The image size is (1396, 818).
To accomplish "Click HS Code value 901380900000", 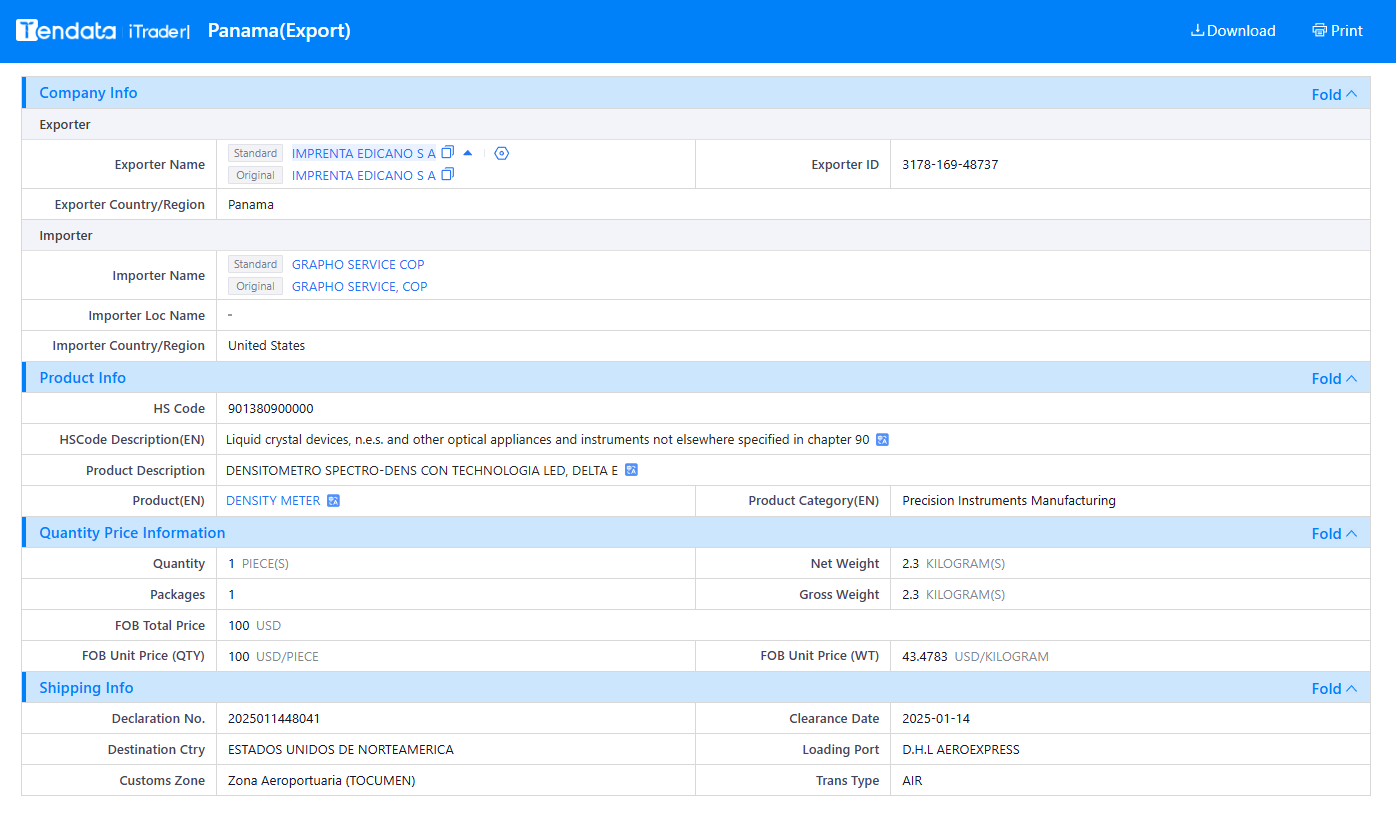I will click(x=271, y=408).
